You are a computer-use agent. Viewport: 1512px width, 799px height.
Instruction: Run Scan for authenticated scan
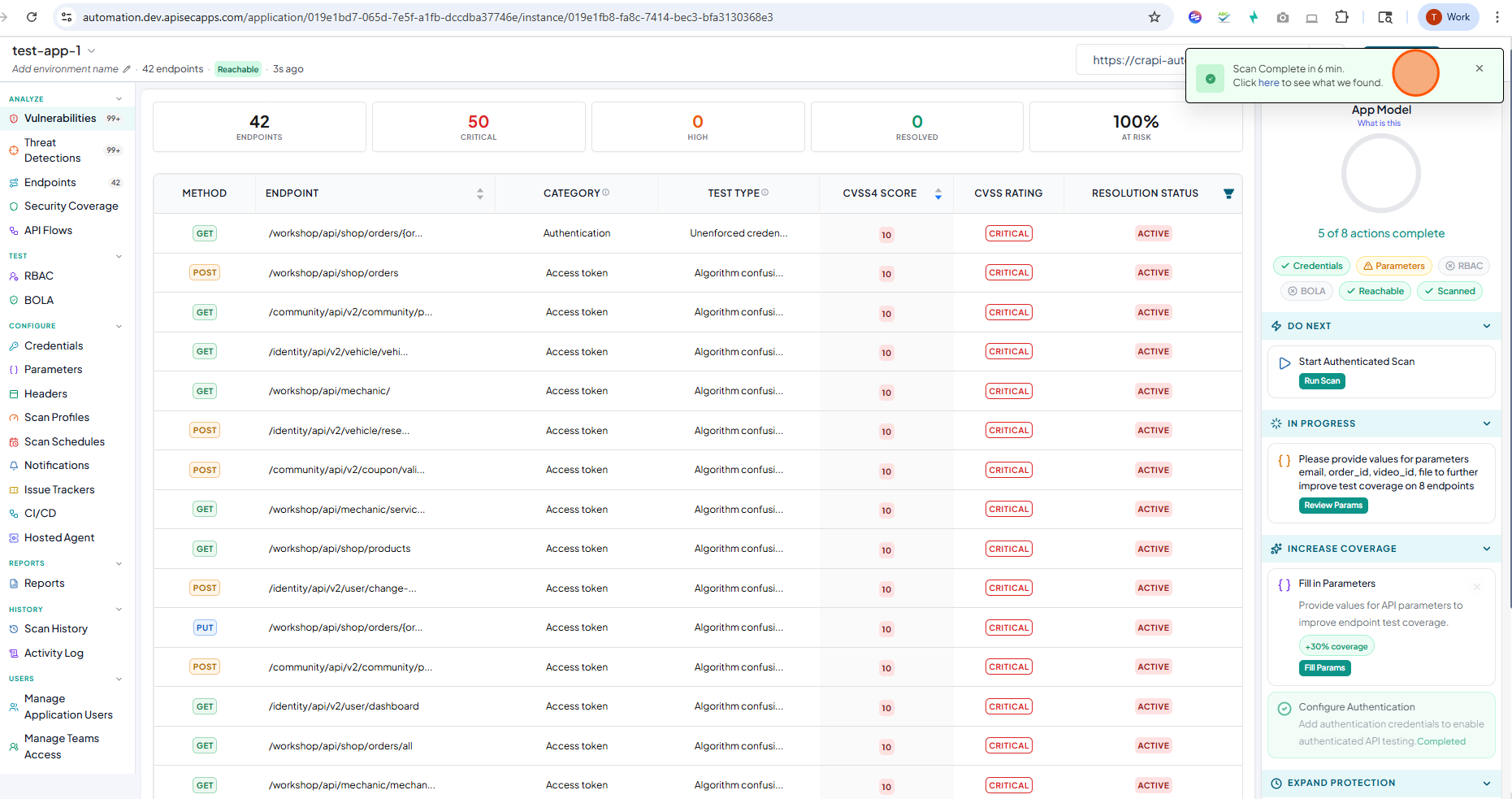click(x=1322, y=381)
